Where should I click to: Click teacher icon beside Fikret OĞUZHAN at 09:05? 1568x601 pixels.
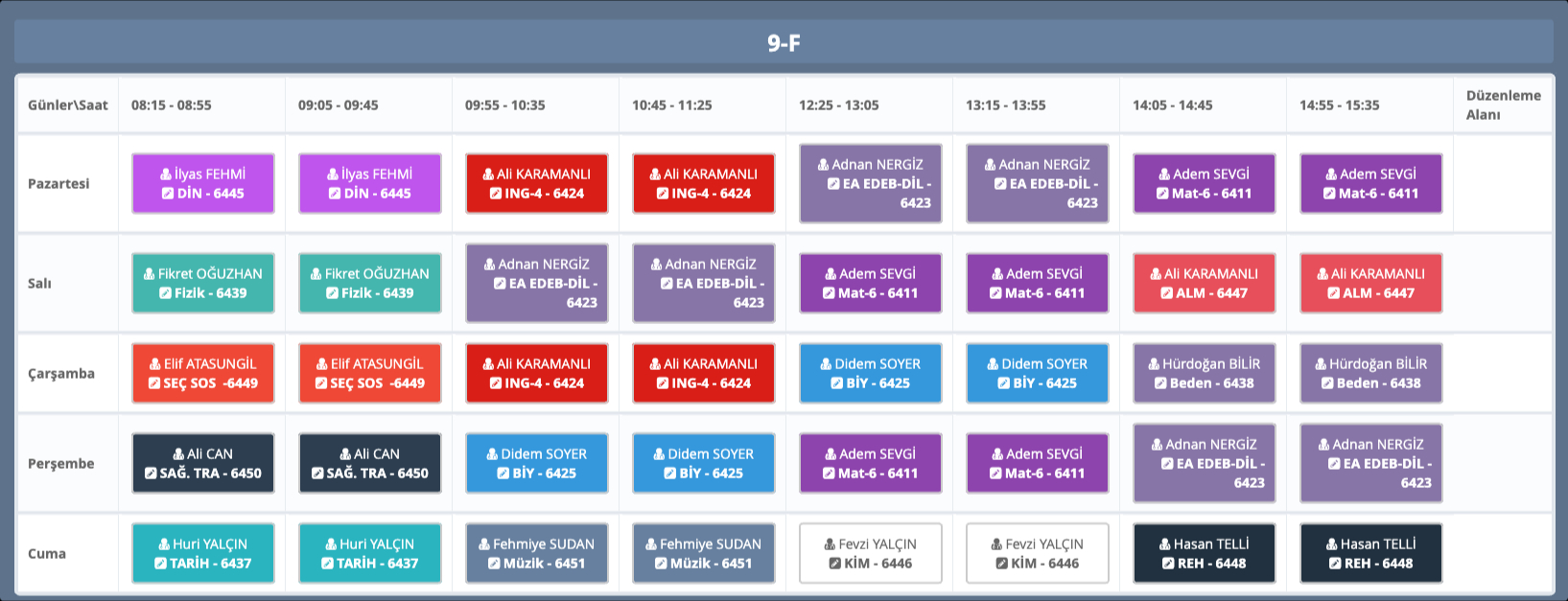coord(316,274)
